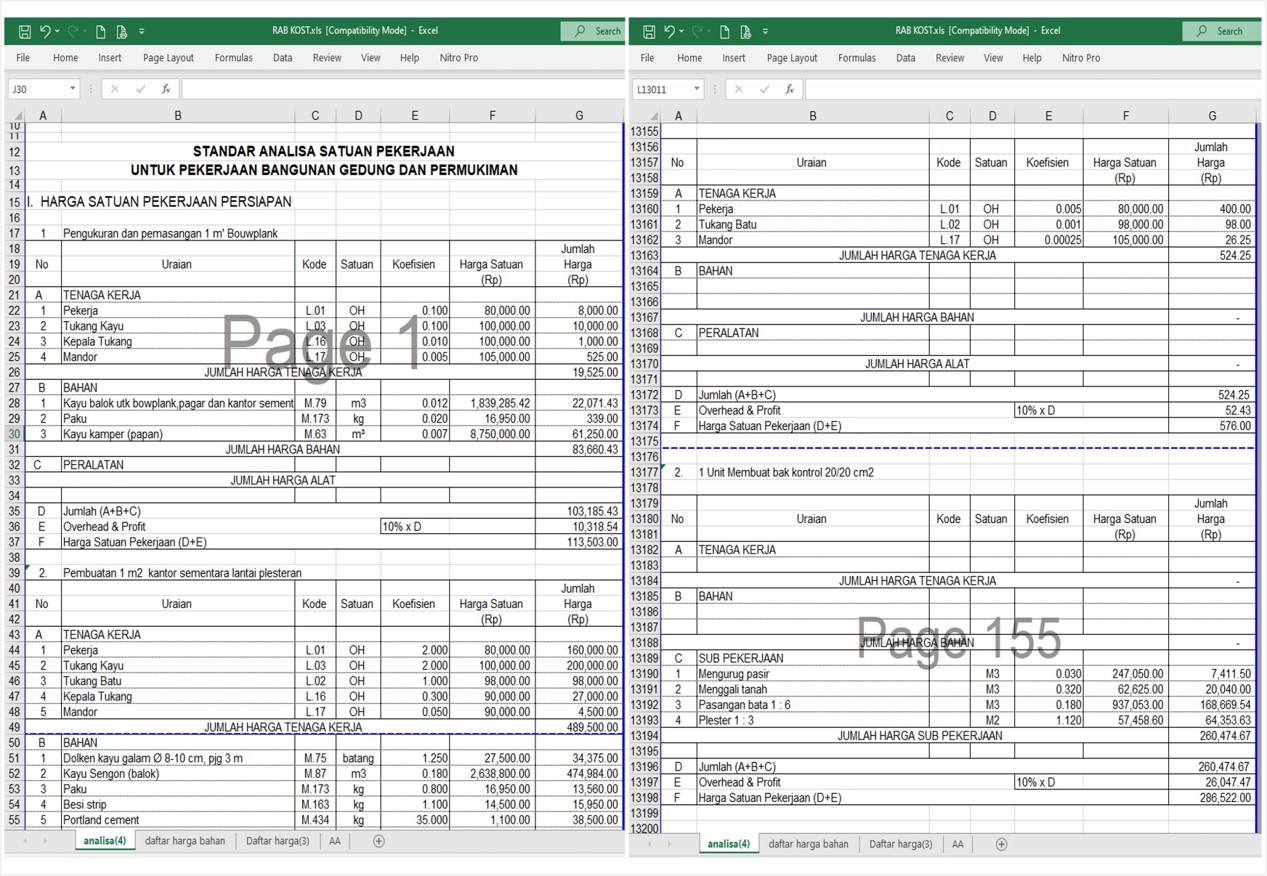This screenshot has height=876, width=1267.
Task: Add a new sheet with the plus icon in right window
Action: (x=1001, y=844)
